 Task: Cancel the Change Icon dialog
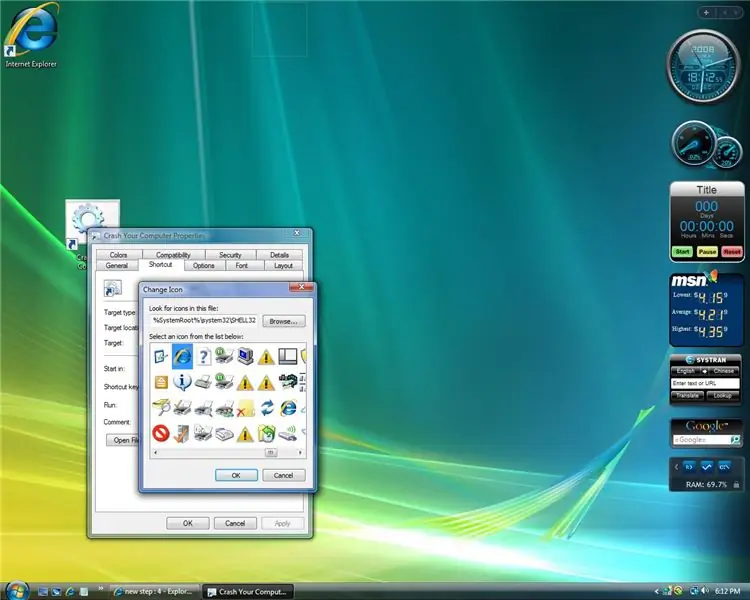(283, 475)
